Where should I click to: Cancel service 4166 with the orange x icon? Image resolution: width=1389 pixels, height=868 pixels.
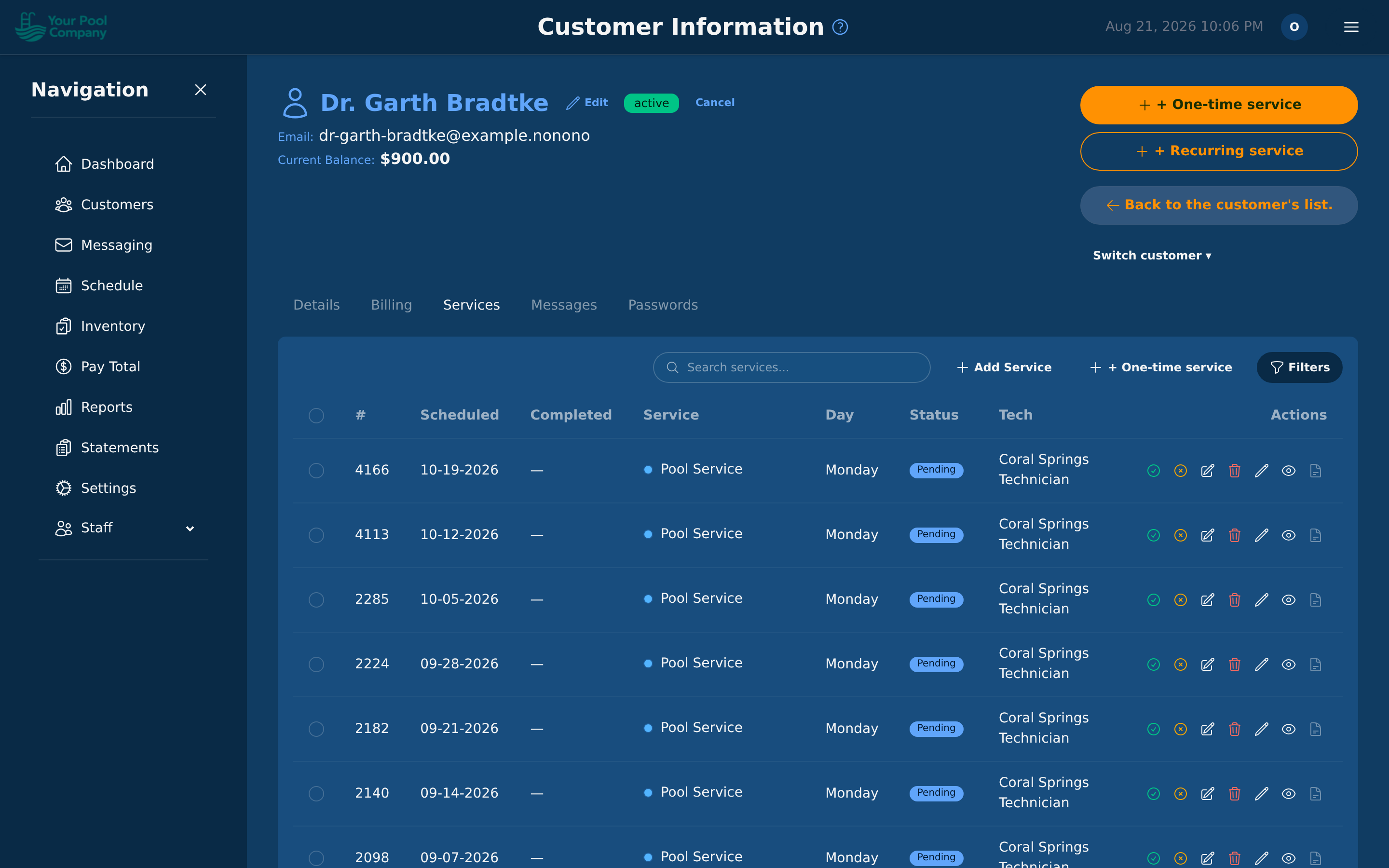[x=1180, y=471]
